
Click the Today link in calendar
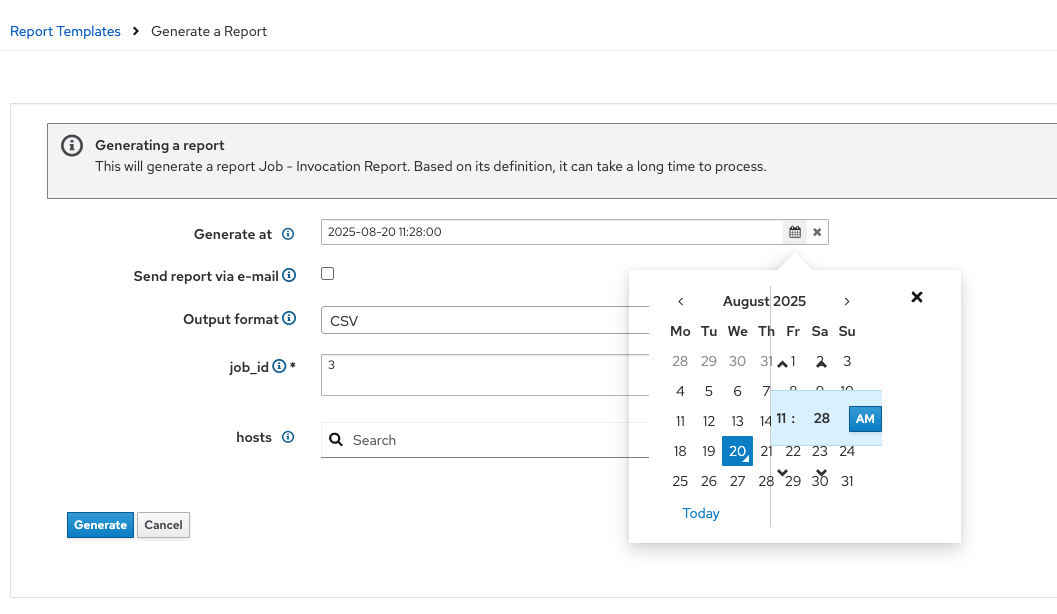701,513
